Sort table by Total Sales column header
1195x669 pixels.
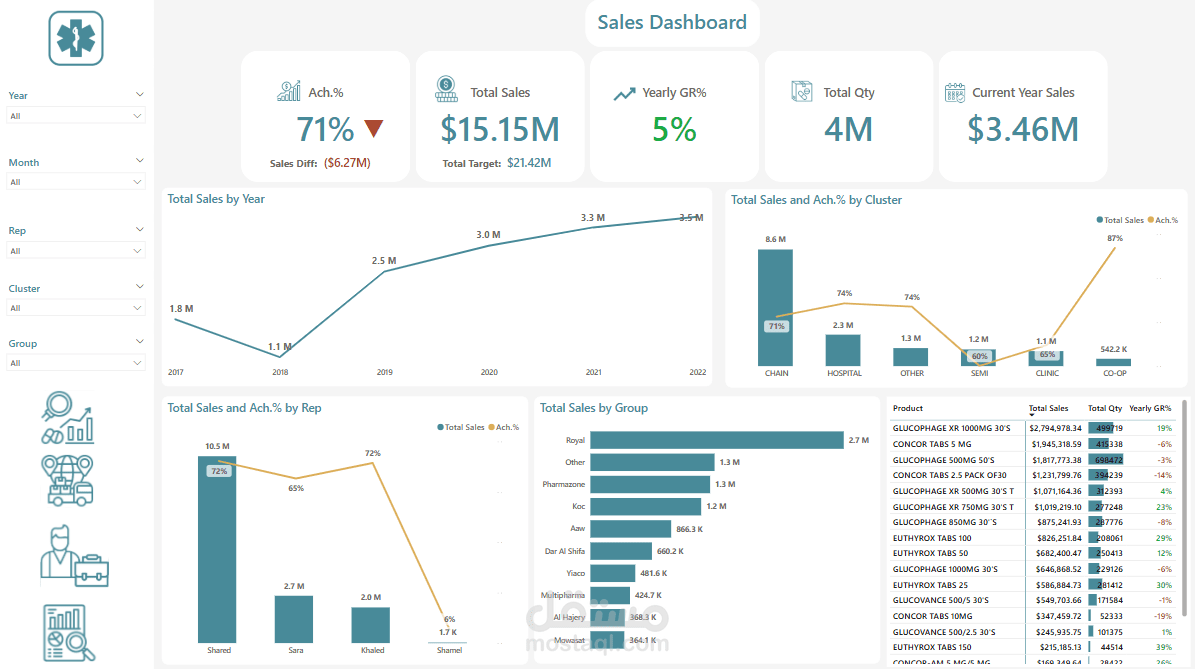pos(1049,408)
